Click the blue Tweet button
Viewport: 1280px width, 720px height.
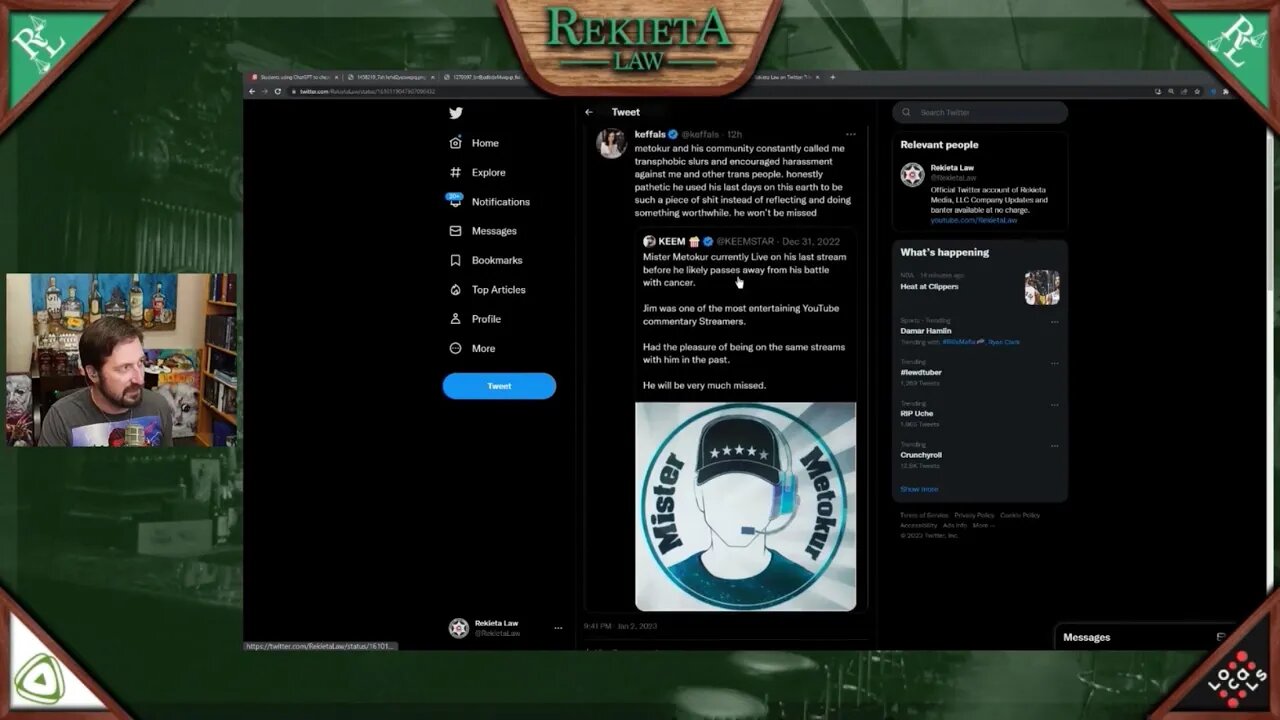coord(499,386)
